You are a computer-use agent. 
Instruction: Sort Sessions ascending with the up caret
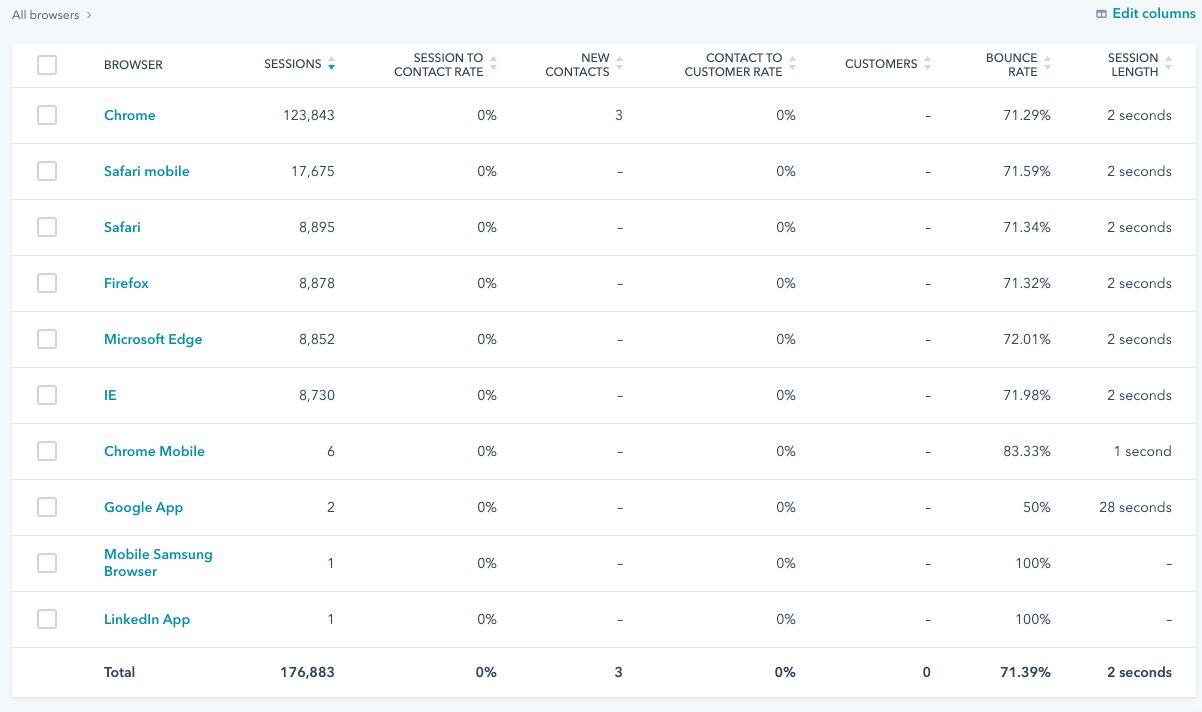(x=331, y=59)
